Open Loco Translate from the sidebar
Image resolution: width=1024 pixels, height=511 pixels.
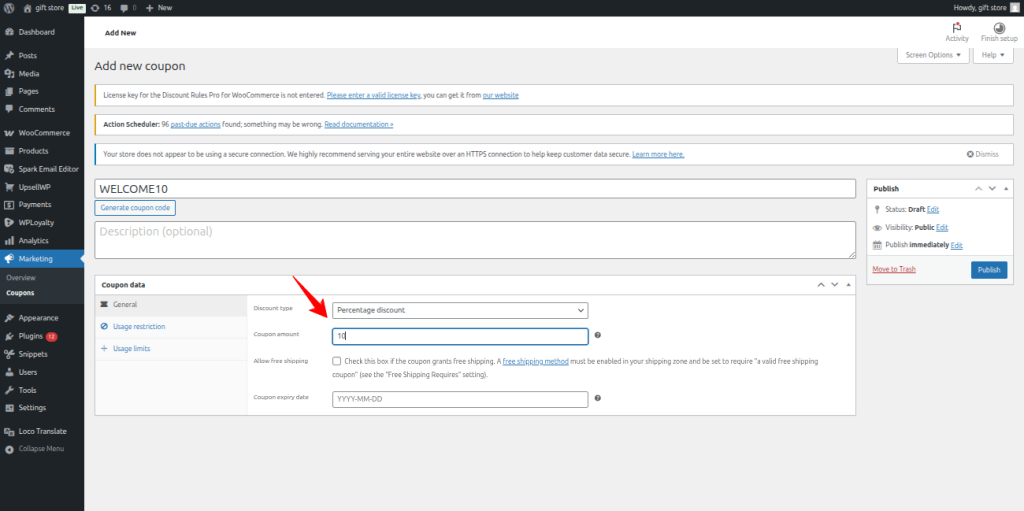point(42,431)
